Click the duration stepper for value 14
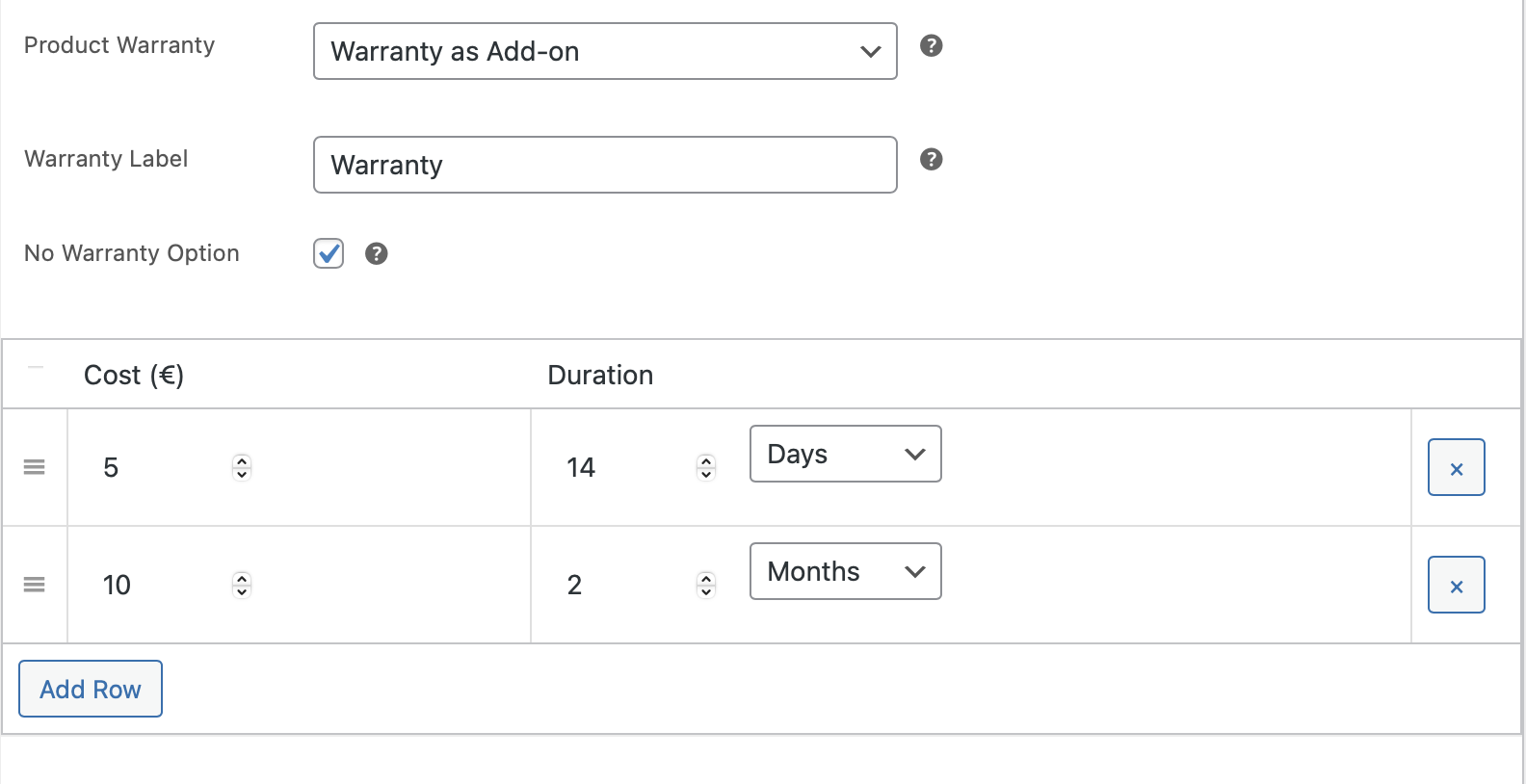 coord(706,467)
